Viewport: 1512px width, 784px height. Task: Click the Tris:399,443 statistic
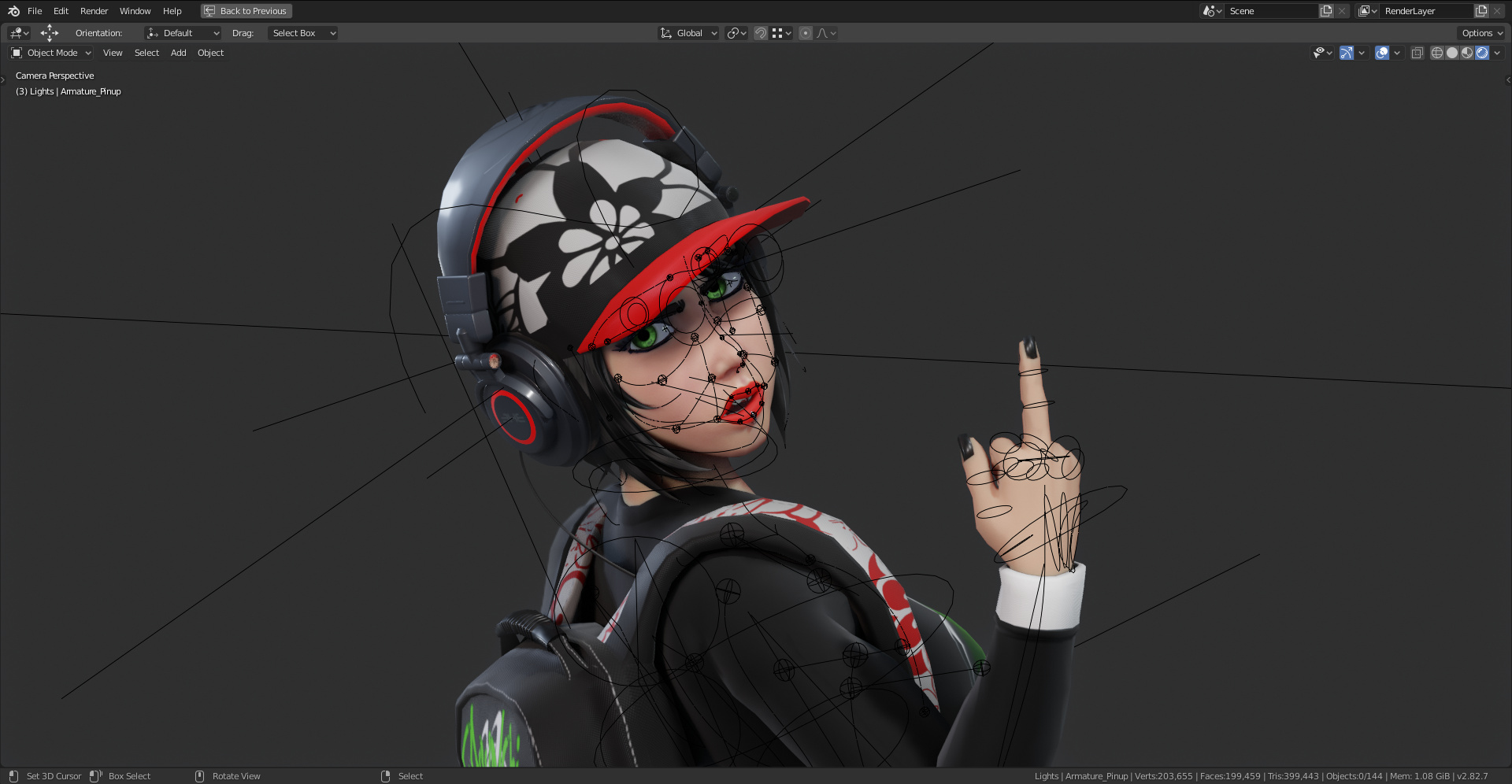pyautogui.click(x=1293, y=776)
